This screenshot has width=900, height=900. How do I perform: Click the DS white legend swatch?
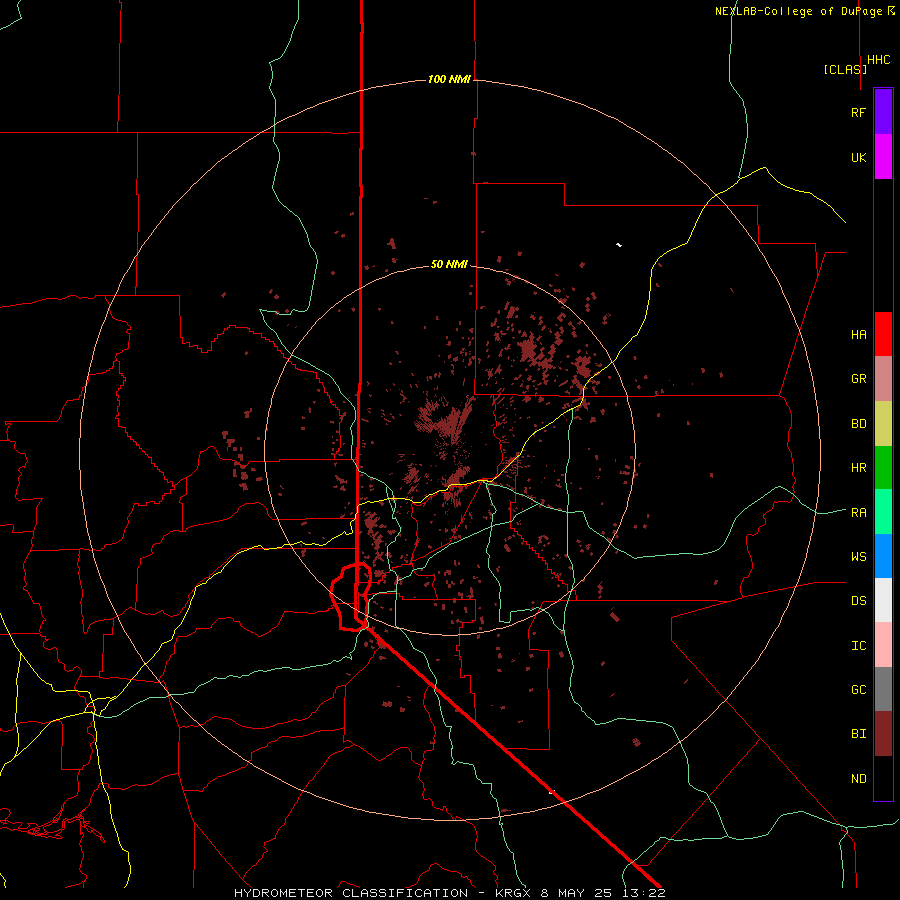pyautogui.click(x=883, y=600)
